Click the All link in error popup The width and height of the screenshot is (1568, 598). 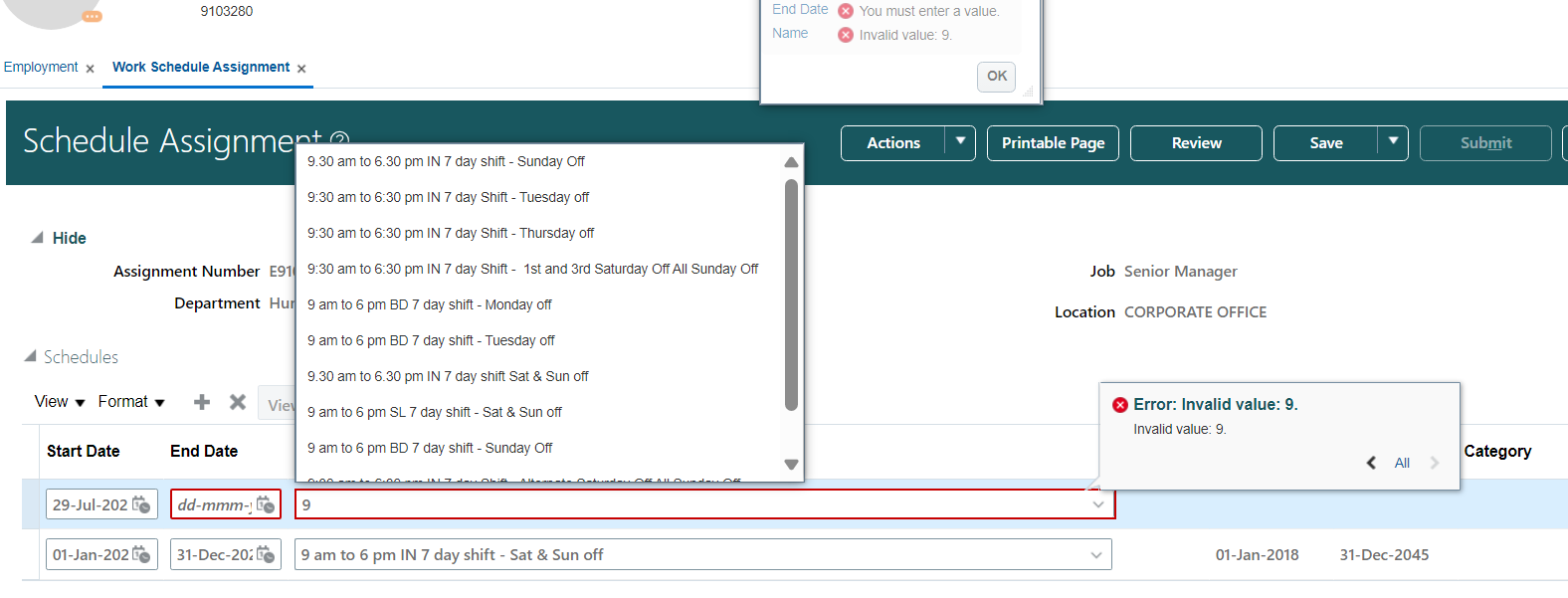(x=1402, y=463)
